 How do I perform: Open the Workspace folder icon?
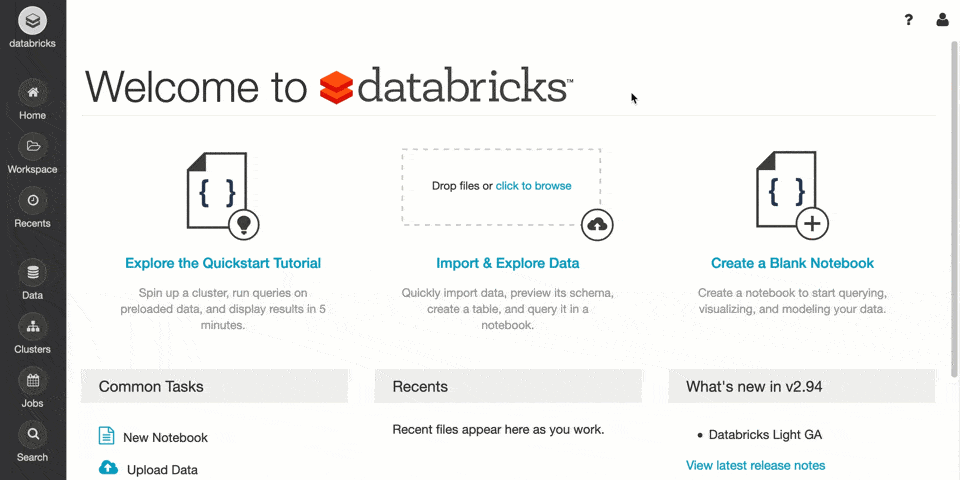pos(33,147)
